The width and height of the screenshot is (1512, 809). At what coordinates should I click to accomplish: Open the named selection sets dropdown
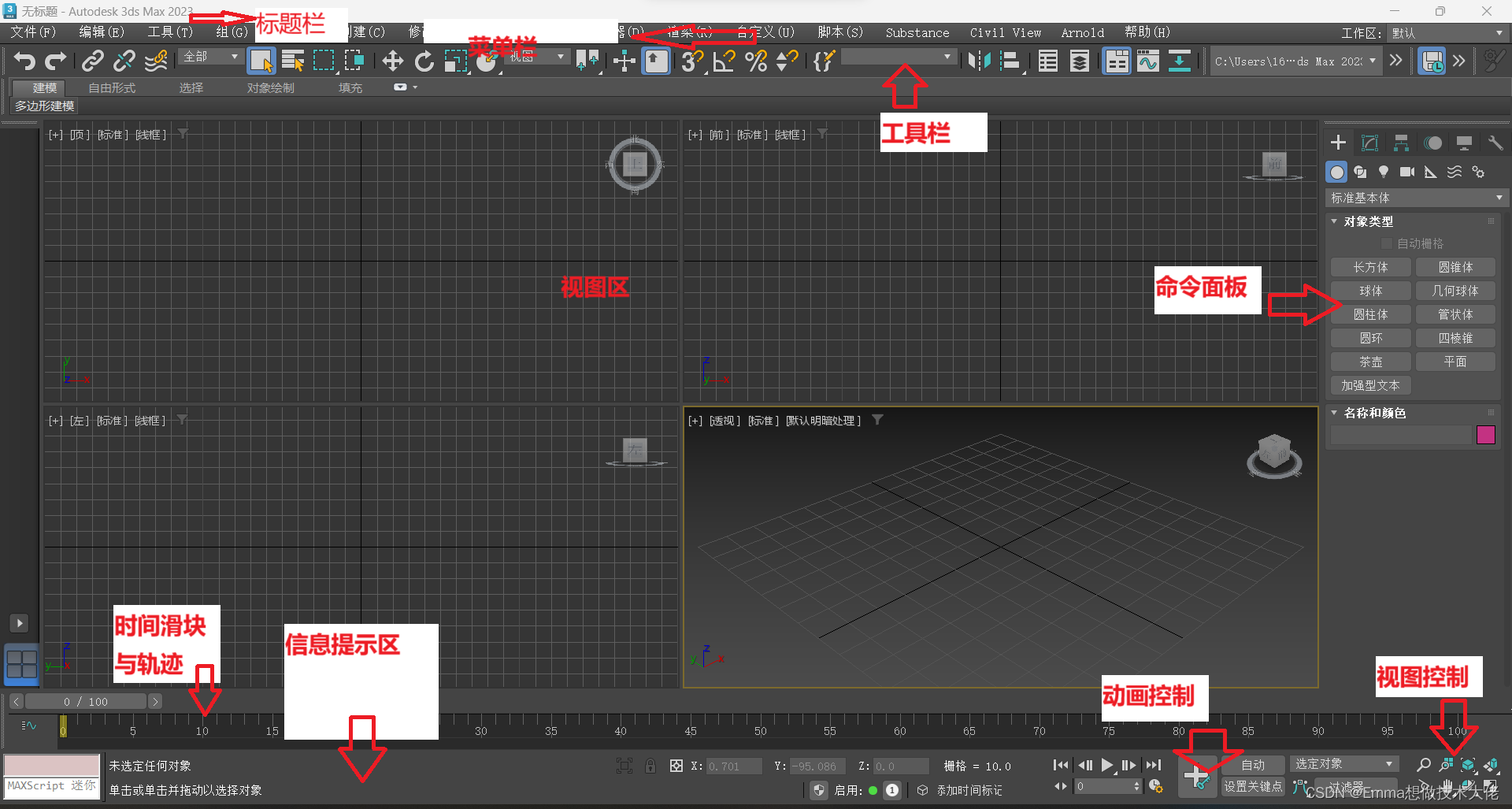pyautogui.click(x=899, y=57)
